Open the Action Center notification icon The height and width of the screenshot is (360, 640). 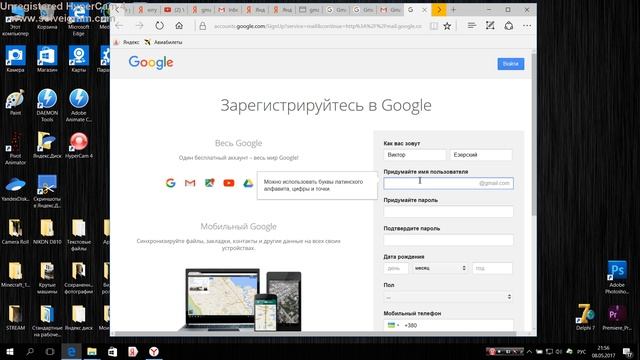[627, 351]
